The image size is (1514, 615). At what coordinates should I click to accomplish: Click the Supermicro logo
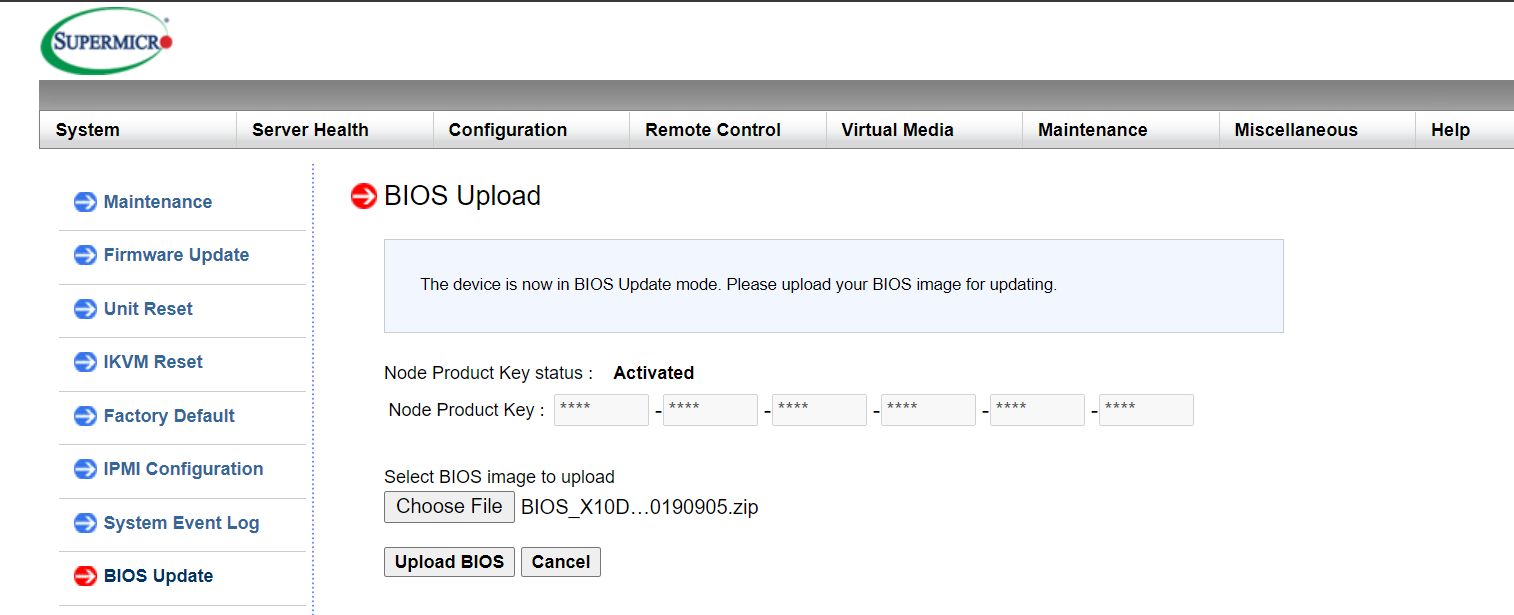pos(107,41)
